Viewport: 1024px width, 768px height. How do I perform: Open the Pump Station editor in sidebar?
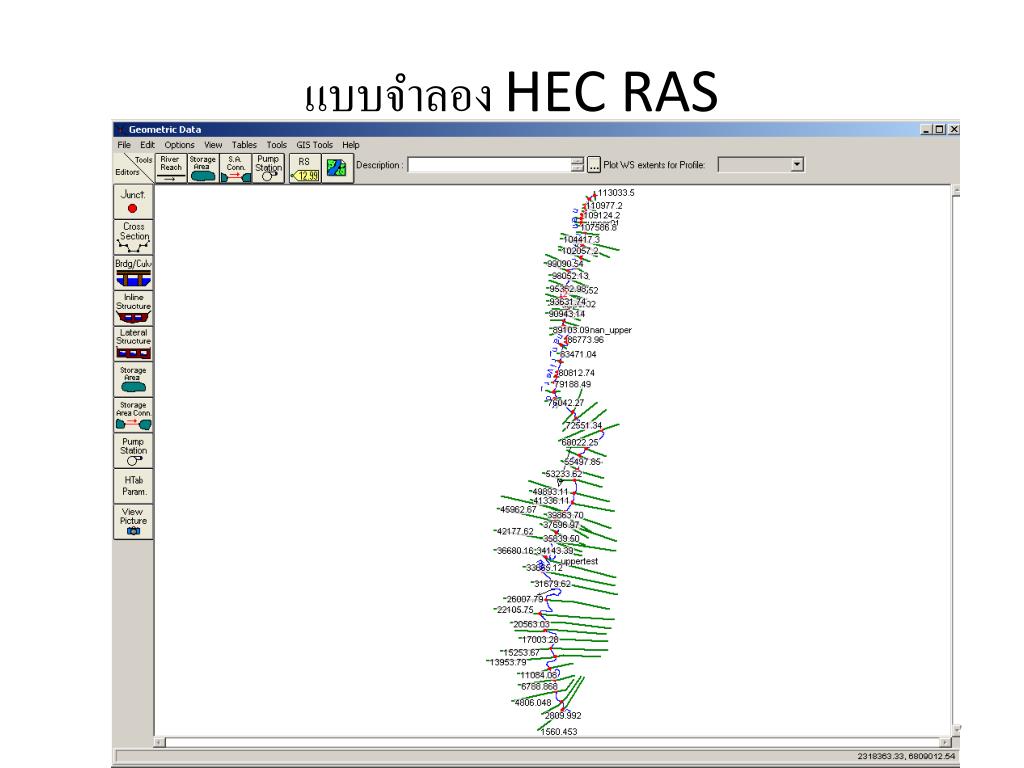tap(133, 451)
